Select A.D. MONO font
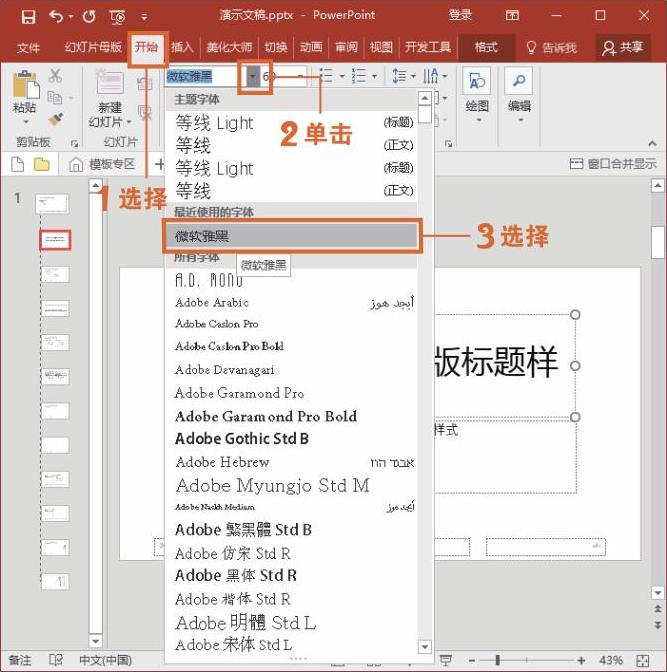The height and width of the screenshot is (672, 667). click(x=291, y=281)
